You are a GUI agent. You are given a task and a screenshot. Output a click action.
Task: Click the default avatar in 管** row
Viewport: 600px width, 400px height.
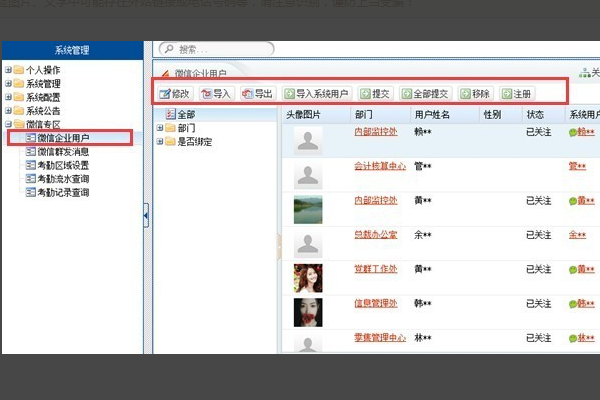[308, 175]
